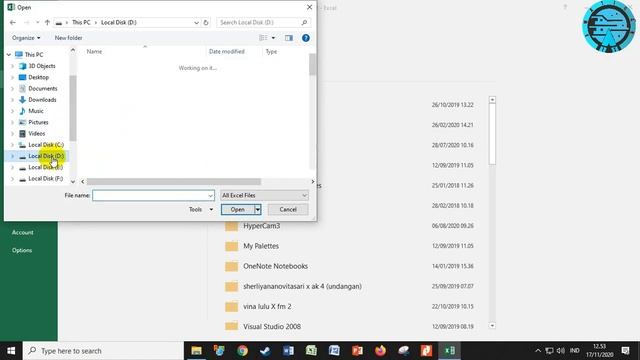Open the Tools dropdown menu
The height and width of the screenshot is (360, 640).
200,209
